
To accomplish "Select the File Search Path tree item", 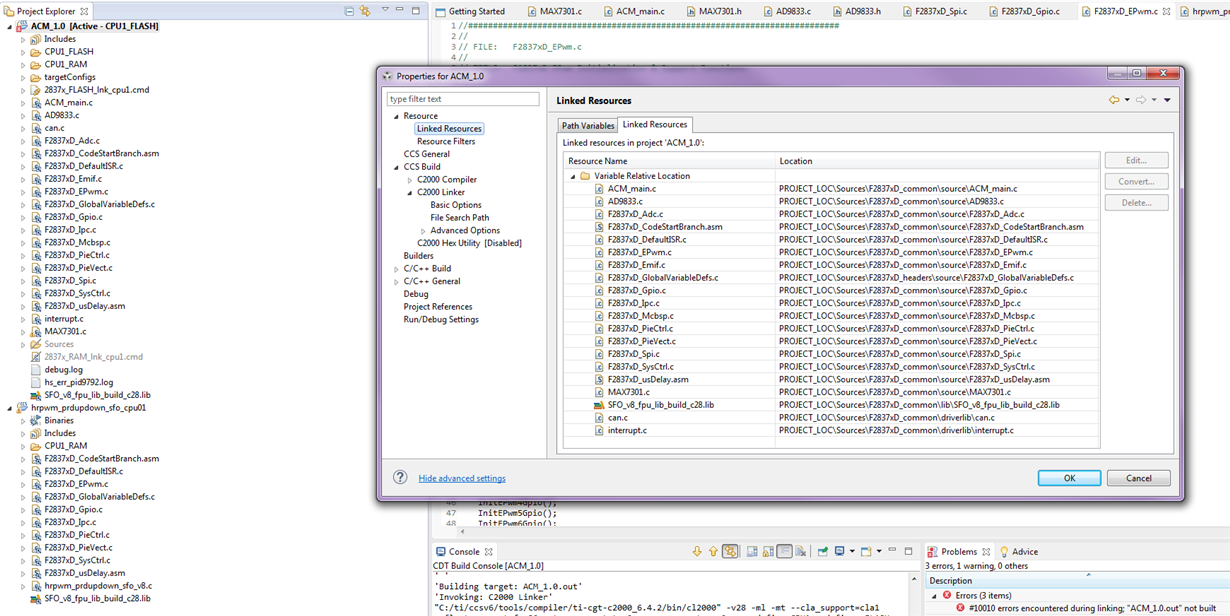I will [459, 218].
